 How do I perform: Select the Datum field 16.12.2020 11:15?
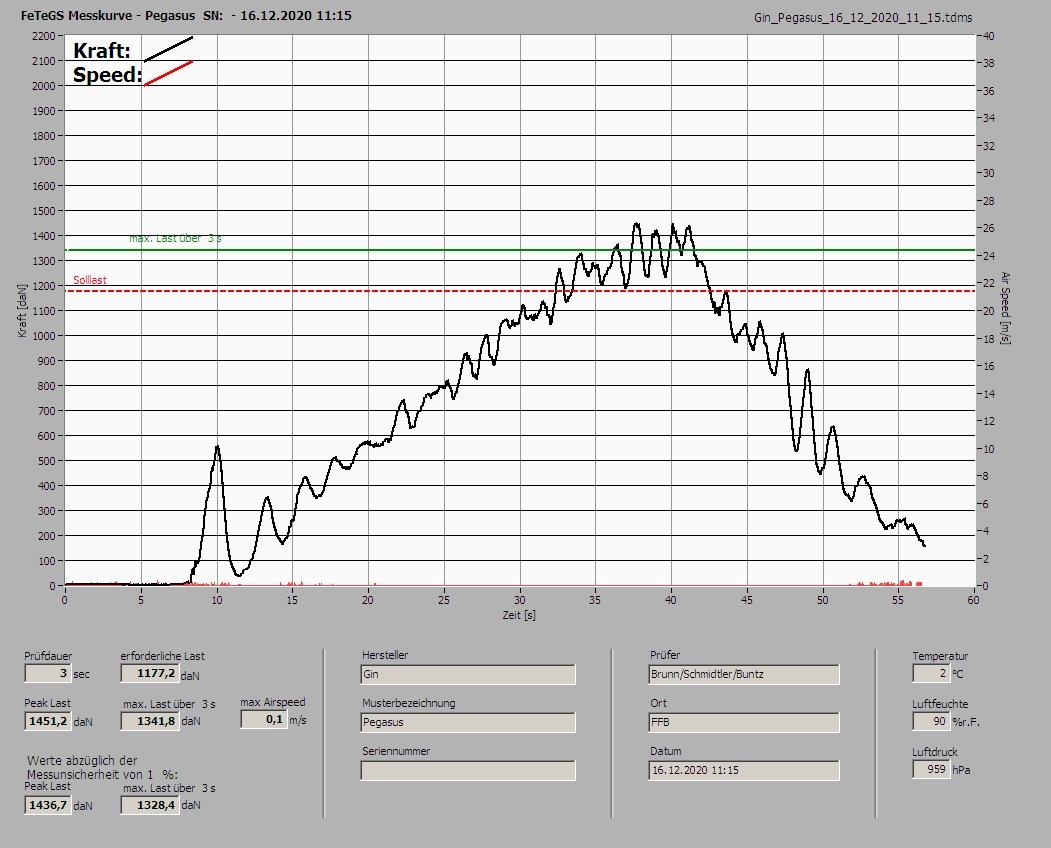pyautogui.click(x=744, y=770)
